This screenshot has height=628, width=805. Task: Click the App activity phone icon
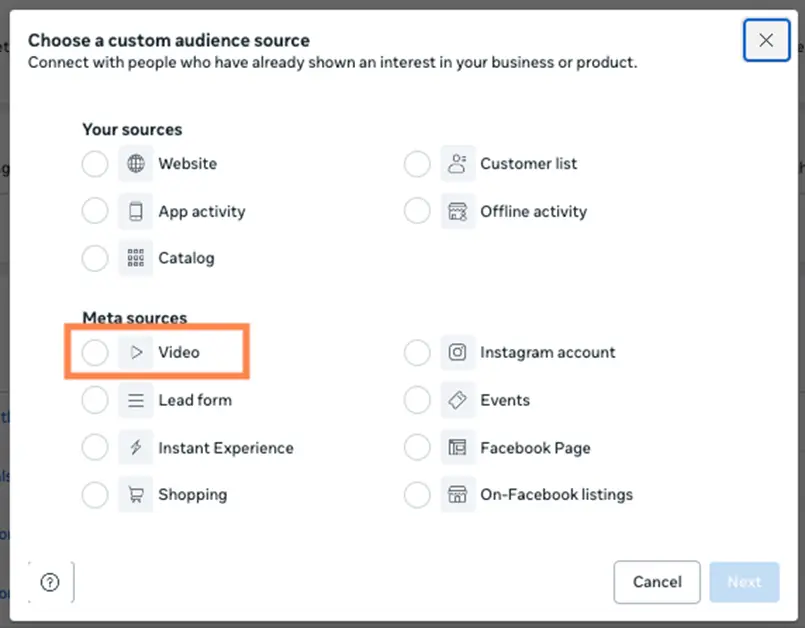136,211
